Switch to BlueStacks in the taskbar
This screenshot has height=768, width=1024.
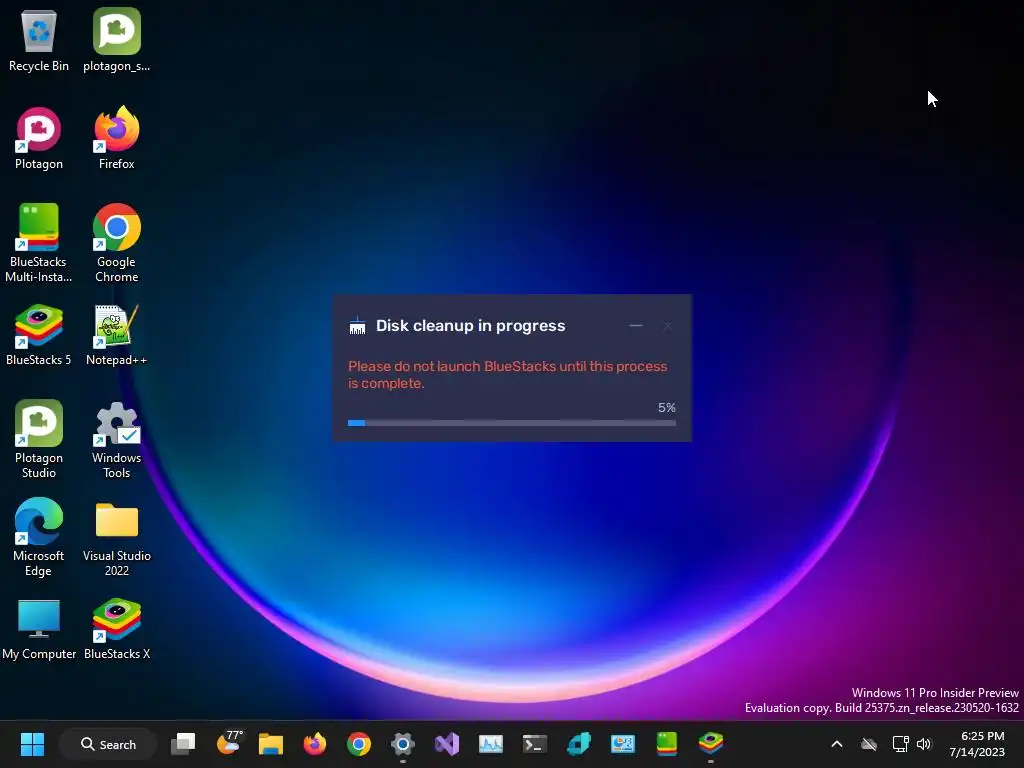tap(711, 744)
